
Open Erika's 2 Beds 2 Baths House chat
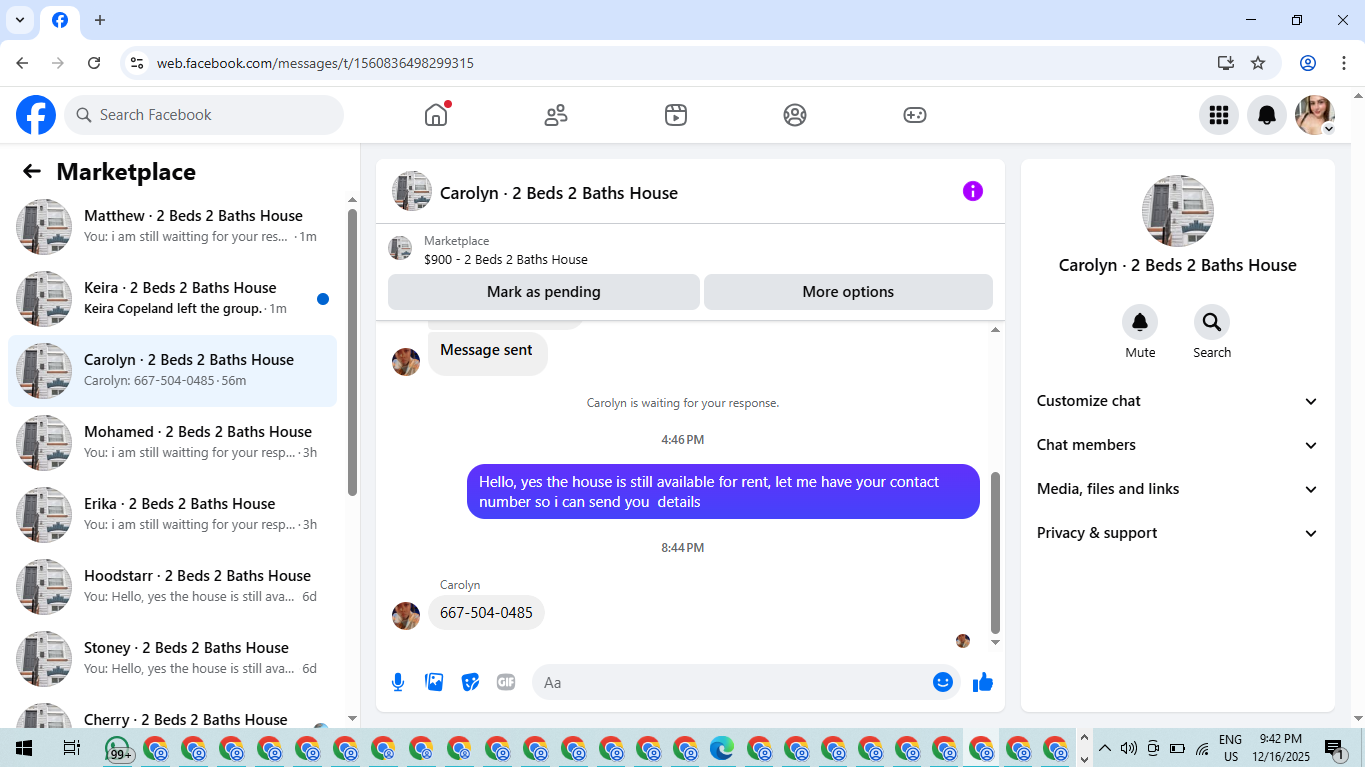pyautogui.click(x=172, y=515)
